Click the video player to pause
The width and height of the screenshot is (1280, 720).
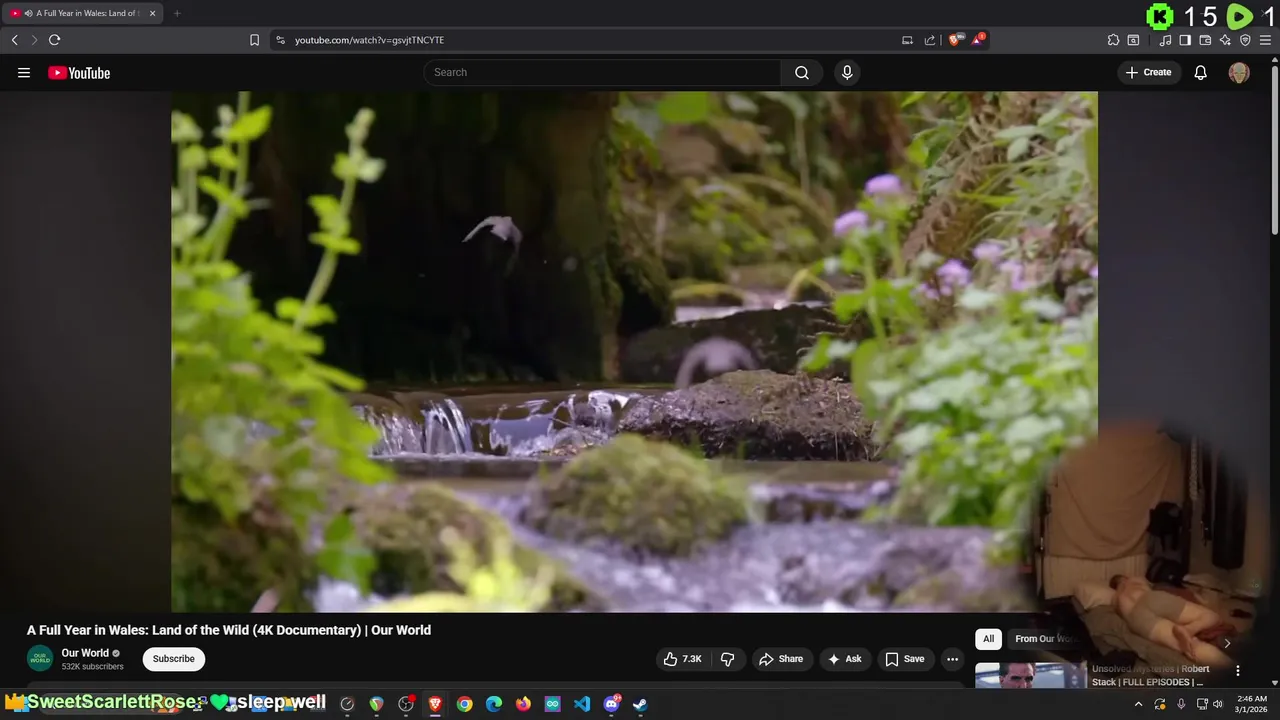pos(634,351)
